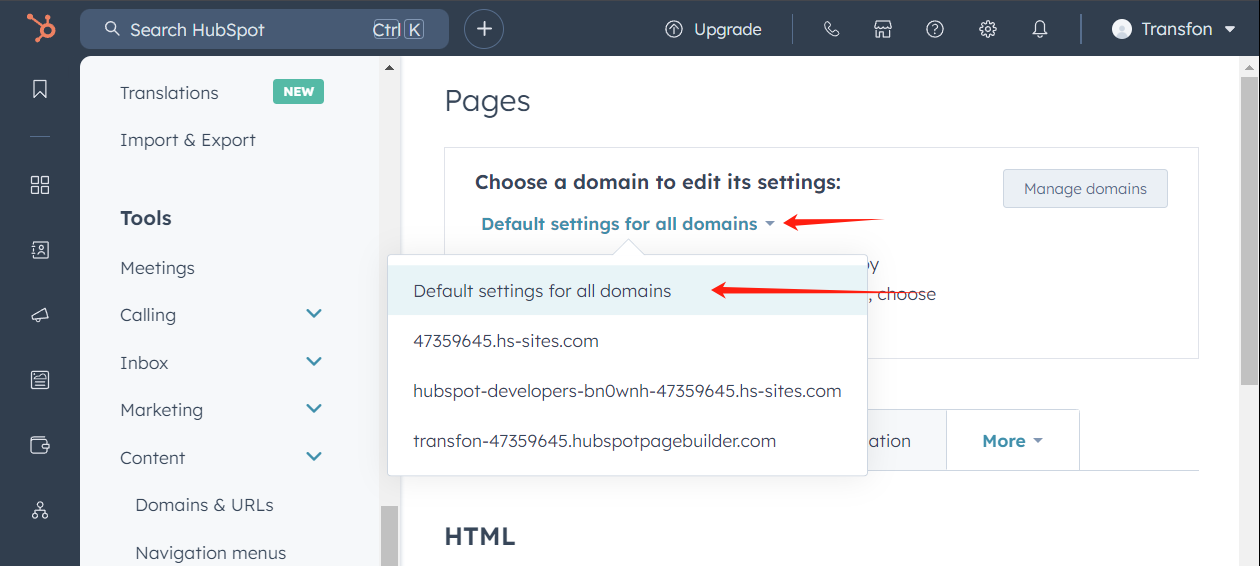Click the magnifier icon in search bar

point(112,29)
